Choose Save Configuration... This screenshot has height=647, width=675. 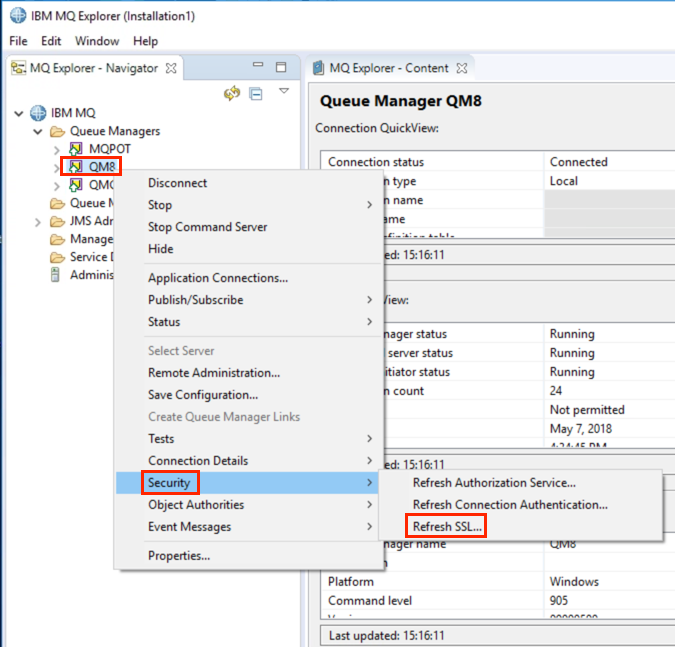(x=203, y=395)
